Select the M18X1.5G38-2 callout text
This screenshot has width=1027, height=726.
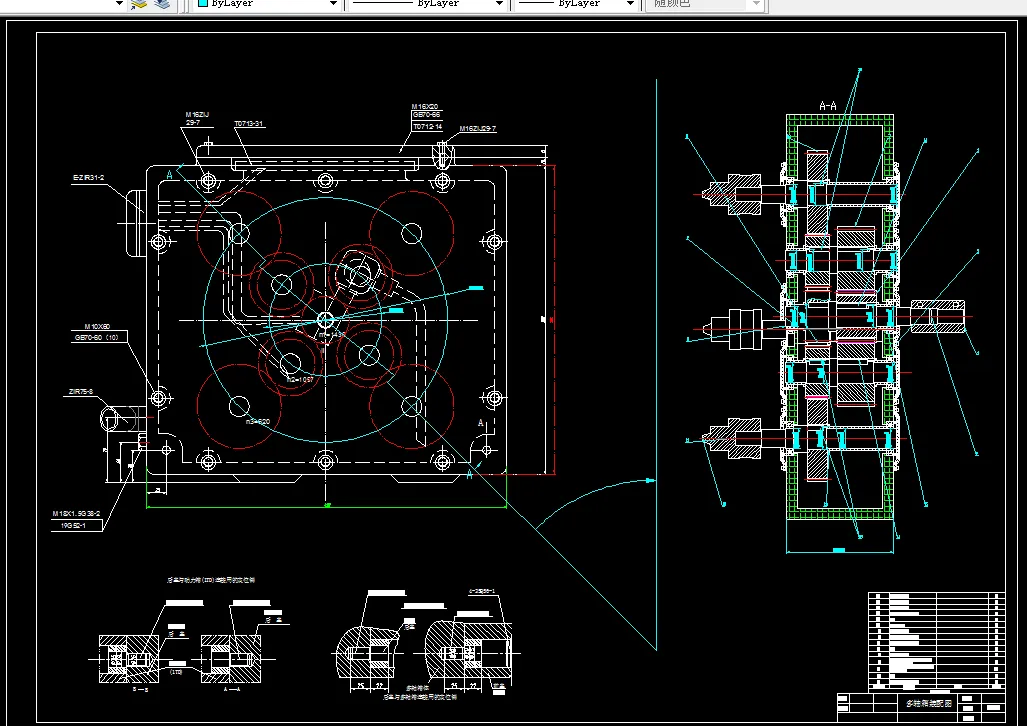pos(76,514)
